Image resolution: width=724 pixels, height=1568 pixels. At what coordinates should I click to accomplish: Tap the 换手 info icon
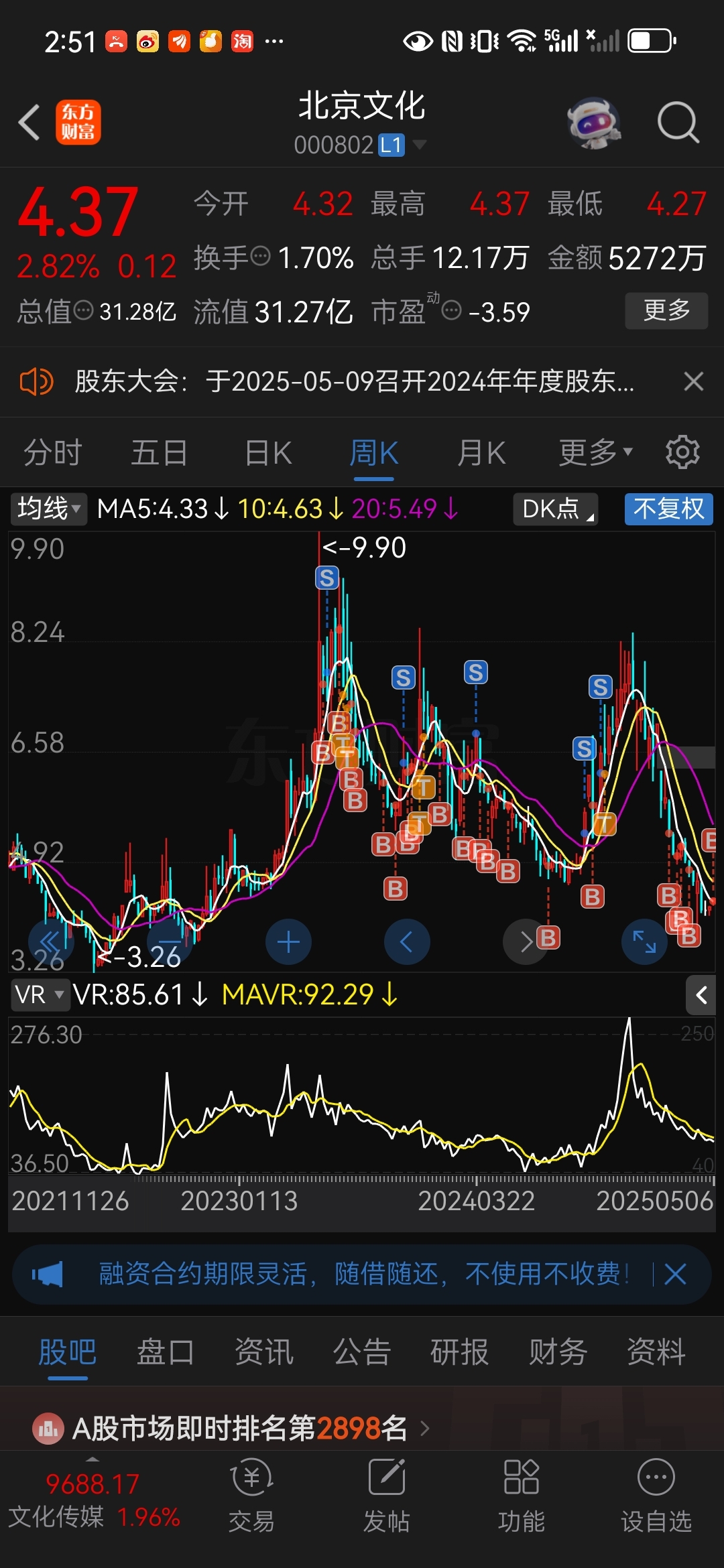(x=260, y=256)
